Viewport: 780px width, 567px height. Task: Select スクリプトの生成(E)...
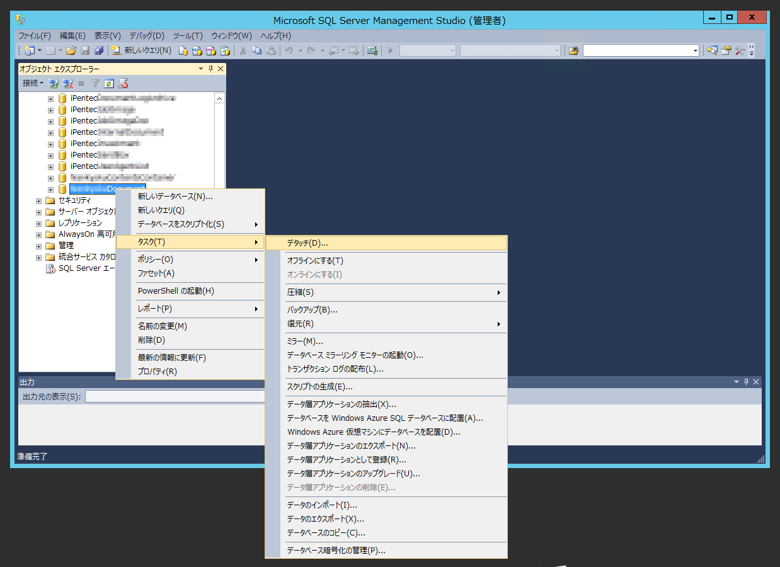387,386
